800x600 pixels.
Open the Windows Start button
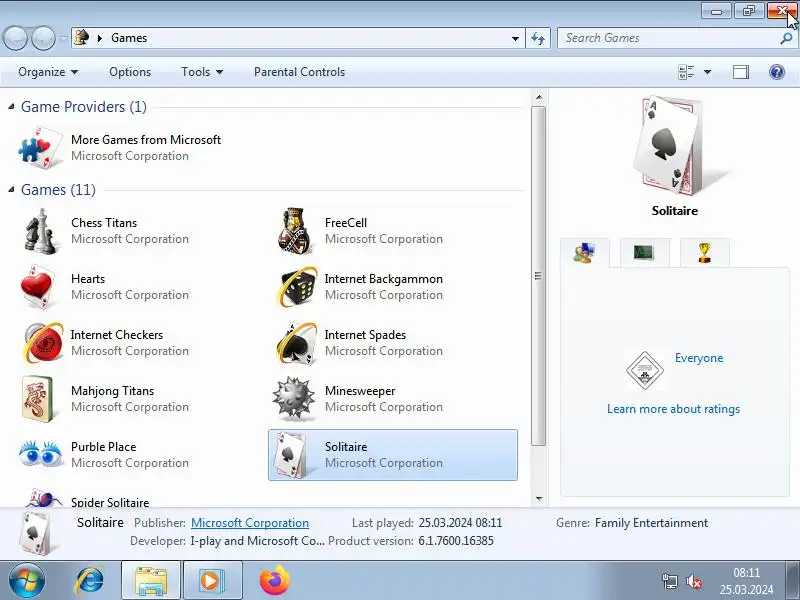click(x=26, y=581)
